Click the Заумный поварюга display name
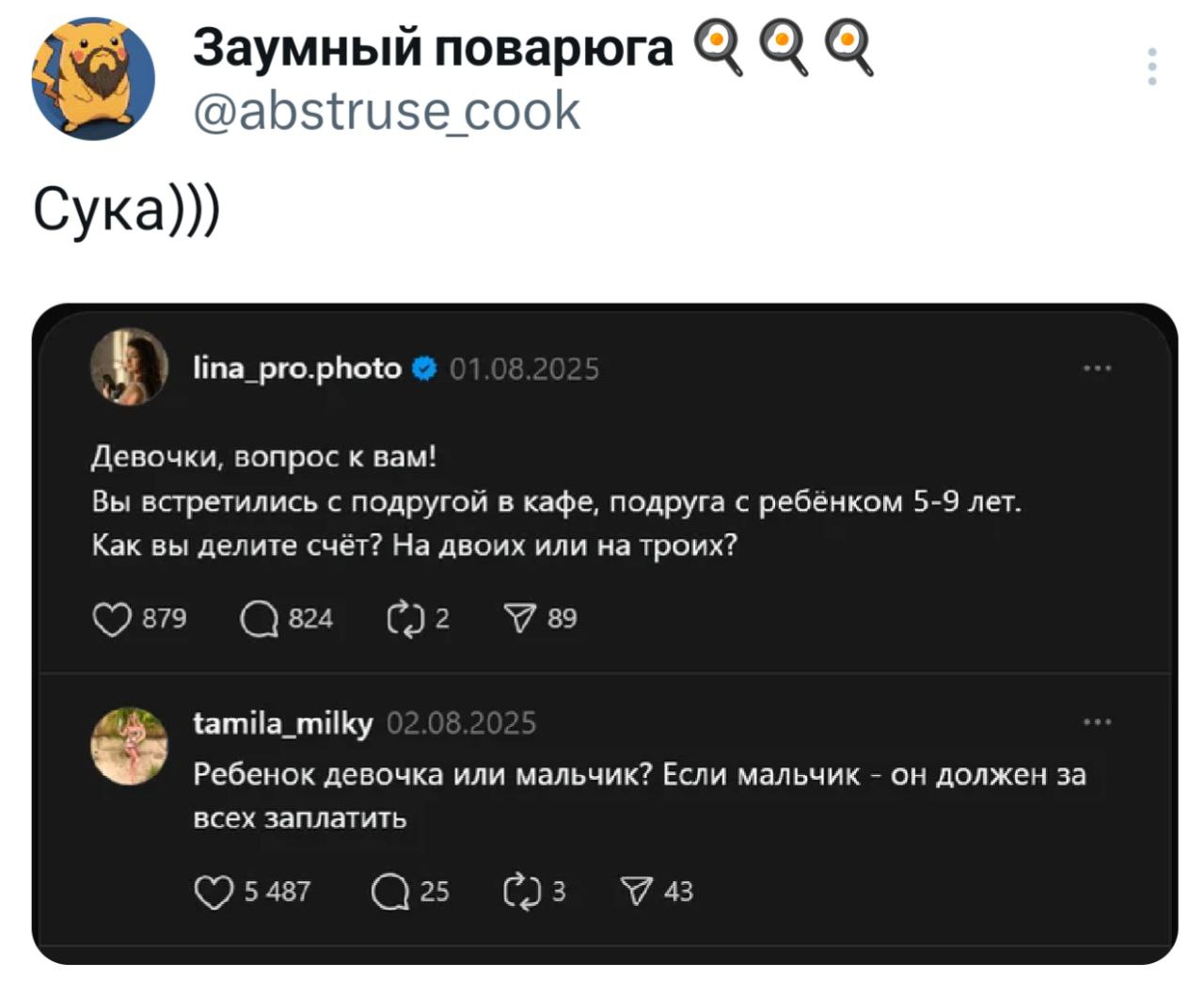 click(433, 49)
